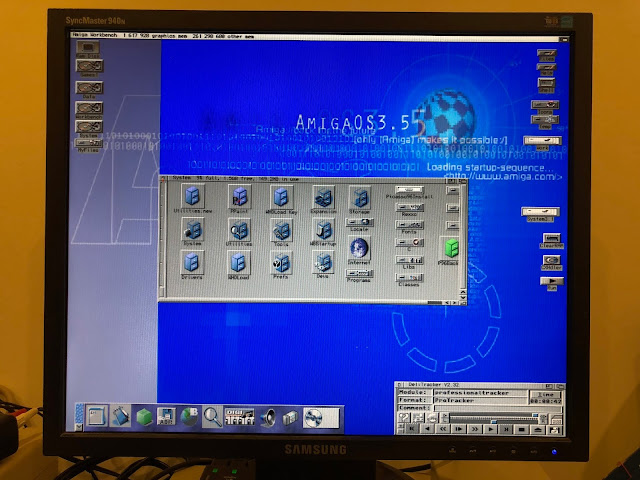Open the System drawer inside the System window

tap(192, 229)
